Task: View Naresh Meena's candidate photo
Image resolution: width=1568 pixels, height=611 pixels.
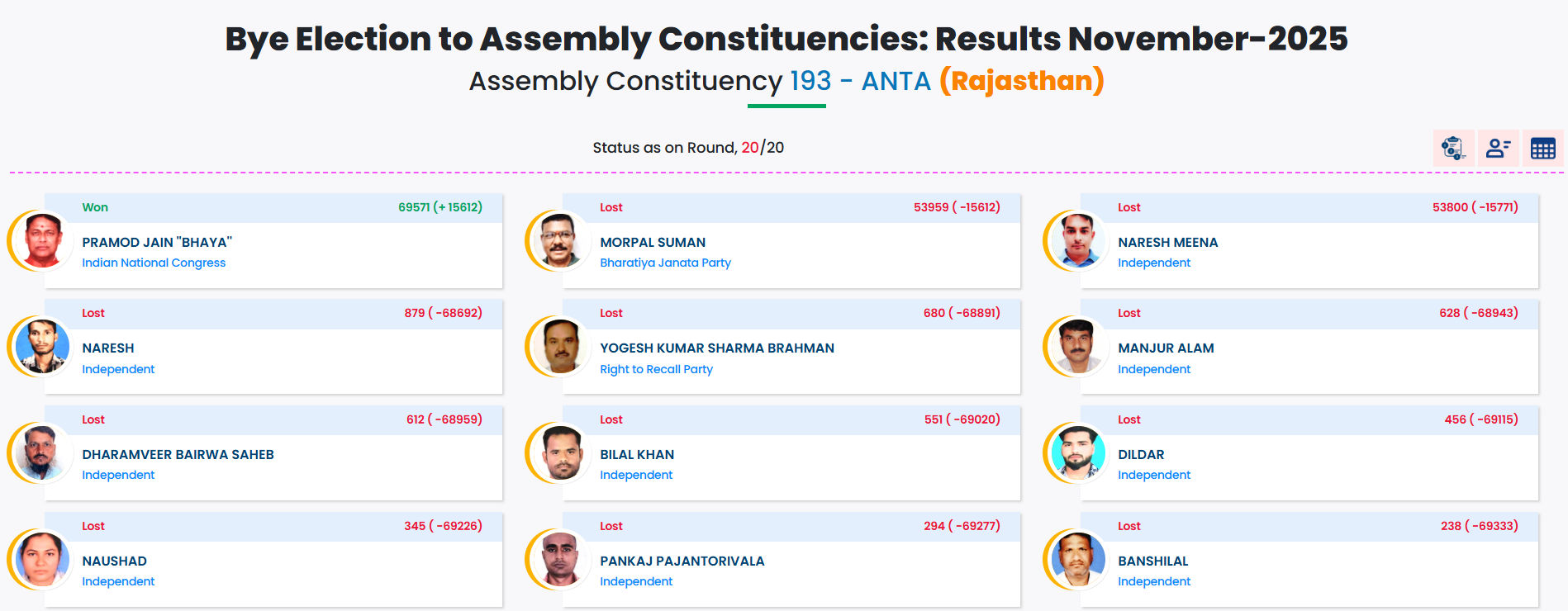Action: pos(1077,241)
